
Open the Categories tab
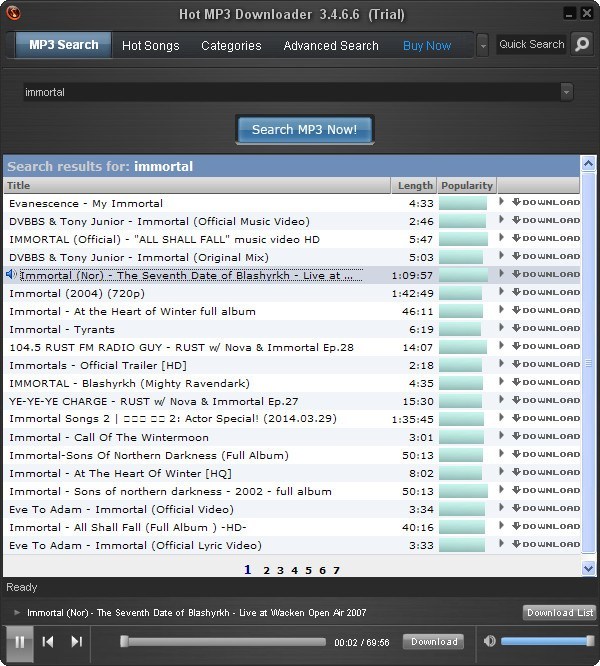[231, 45]
